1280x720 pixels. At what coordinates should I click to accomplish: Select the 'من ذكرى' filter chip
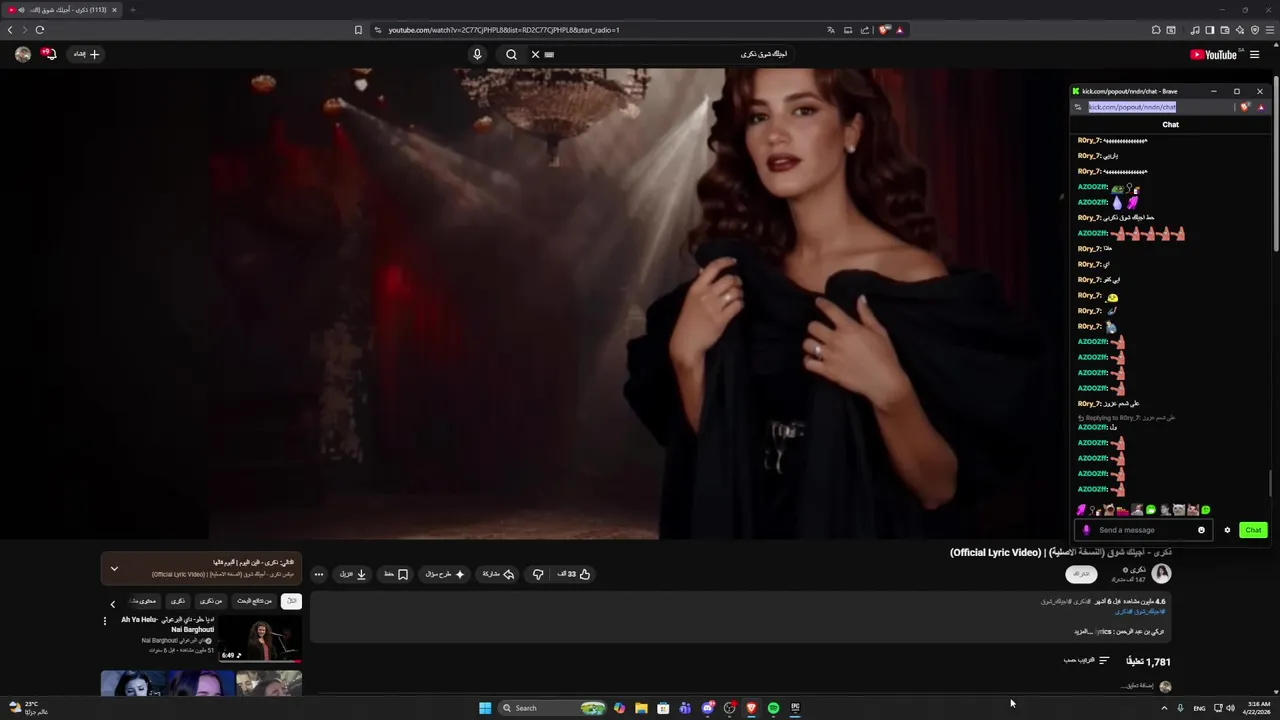(211, 601)
